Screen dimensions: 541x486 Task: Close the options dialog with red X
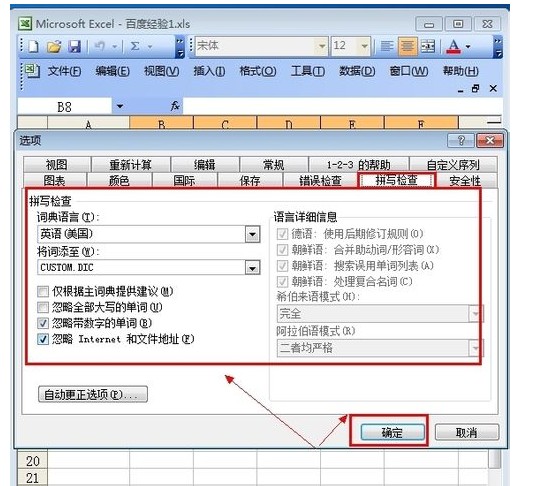point(490,140)
